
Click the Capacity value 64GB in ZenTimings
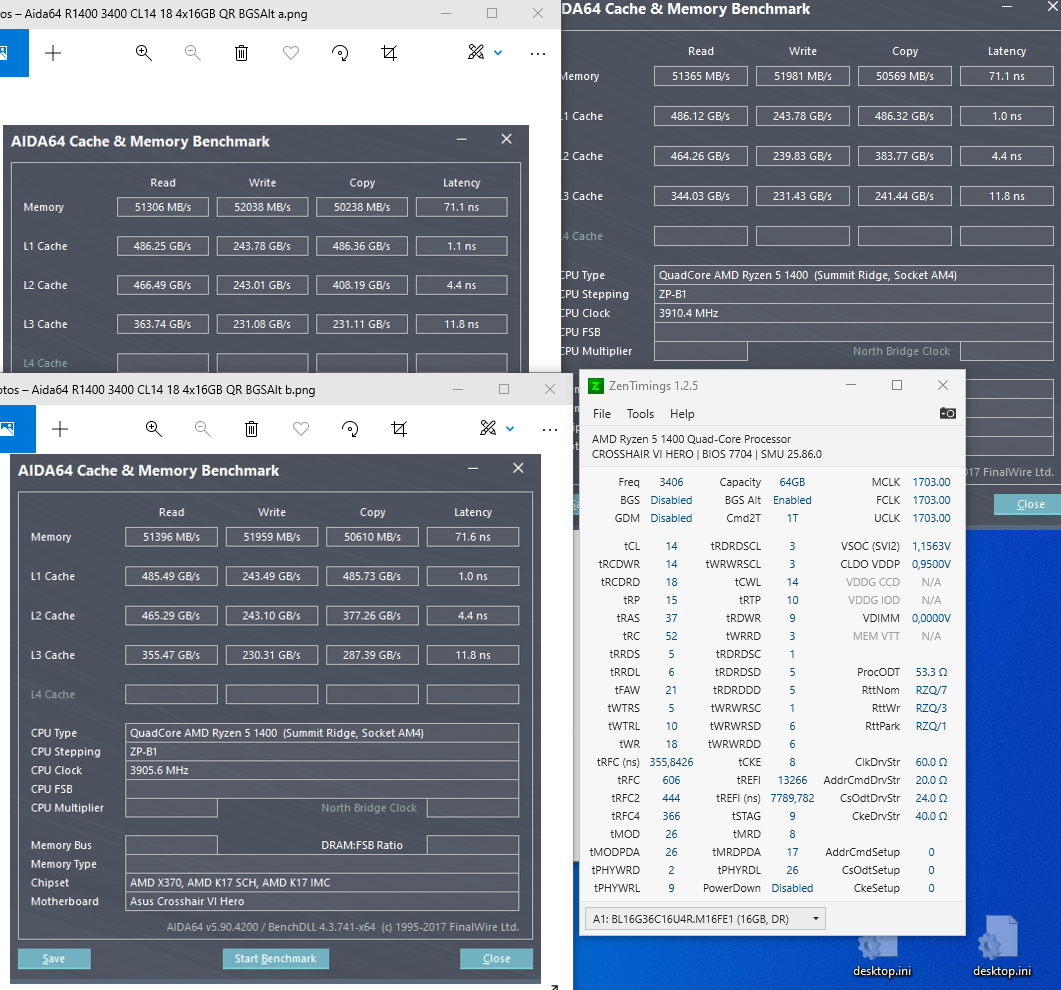(792, 482)
